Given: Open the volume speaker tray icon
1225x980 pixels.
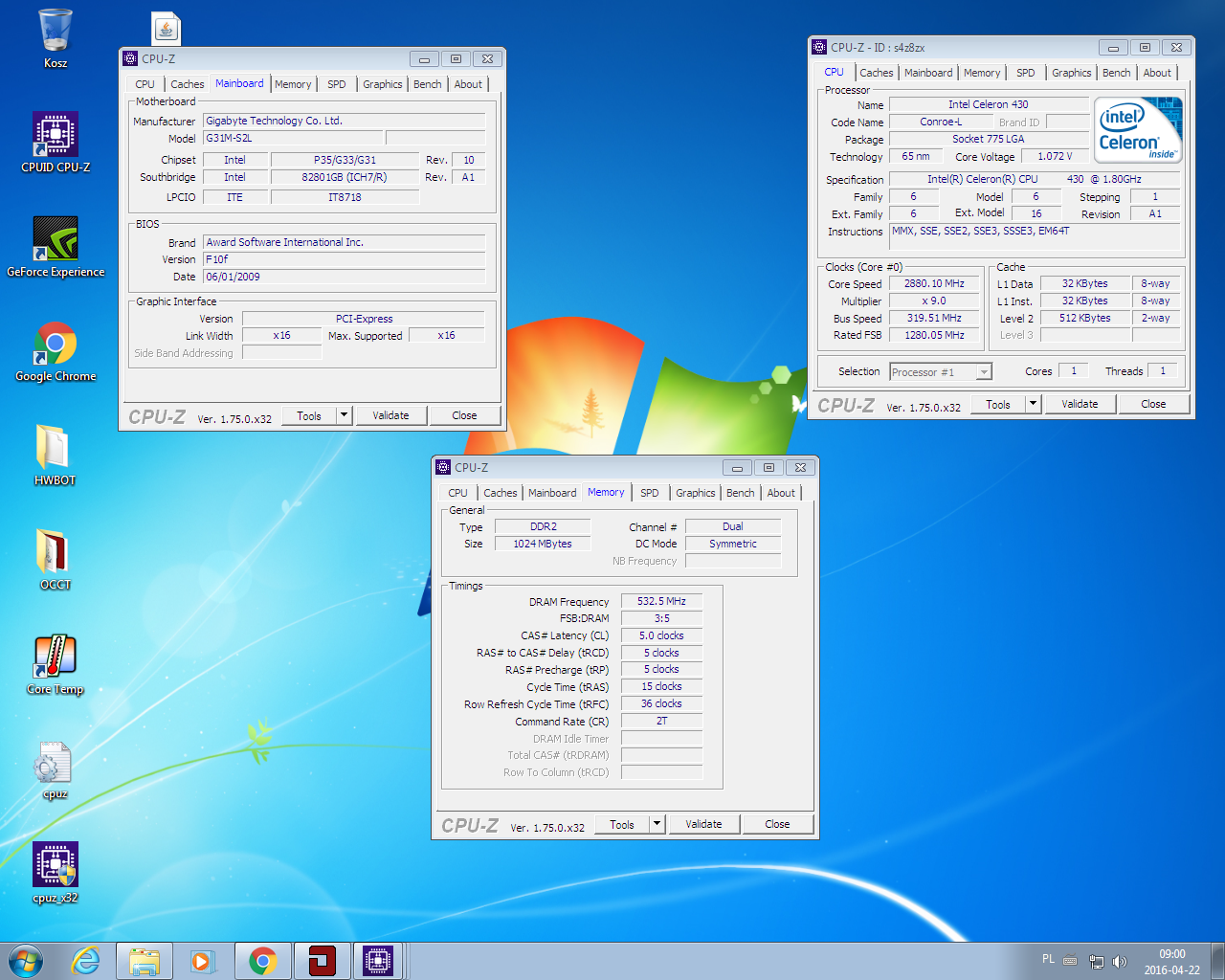Looking at the screenshot, I should pos(1120,961).
